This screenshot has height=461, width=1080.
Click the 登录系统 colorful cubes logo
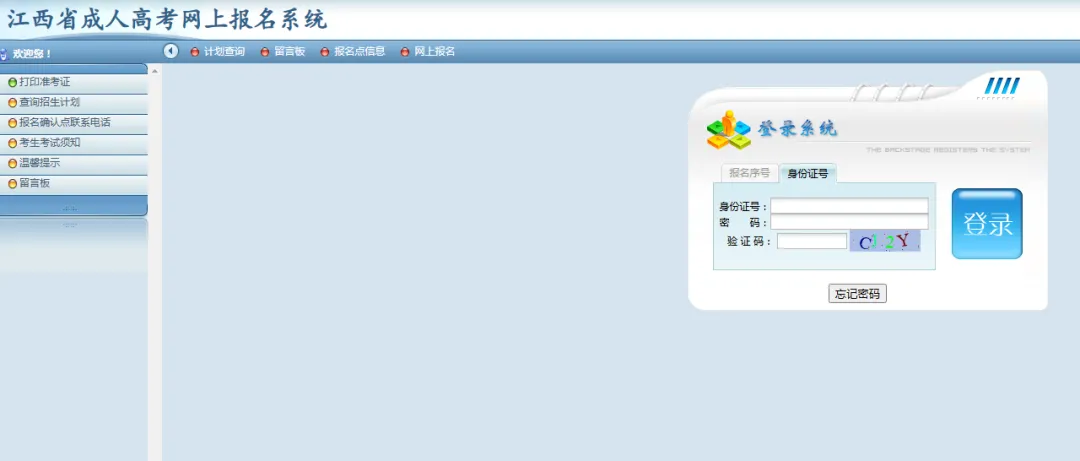coord(728,130)
